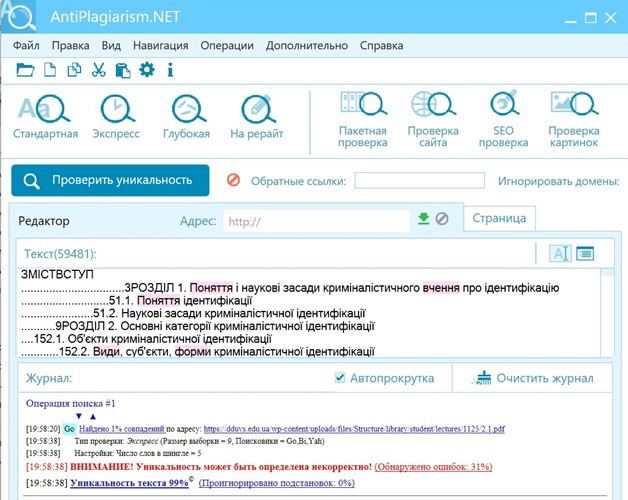Open the Файл menu
This screenshot has width=628, height=500.
(x=26, y=45)
